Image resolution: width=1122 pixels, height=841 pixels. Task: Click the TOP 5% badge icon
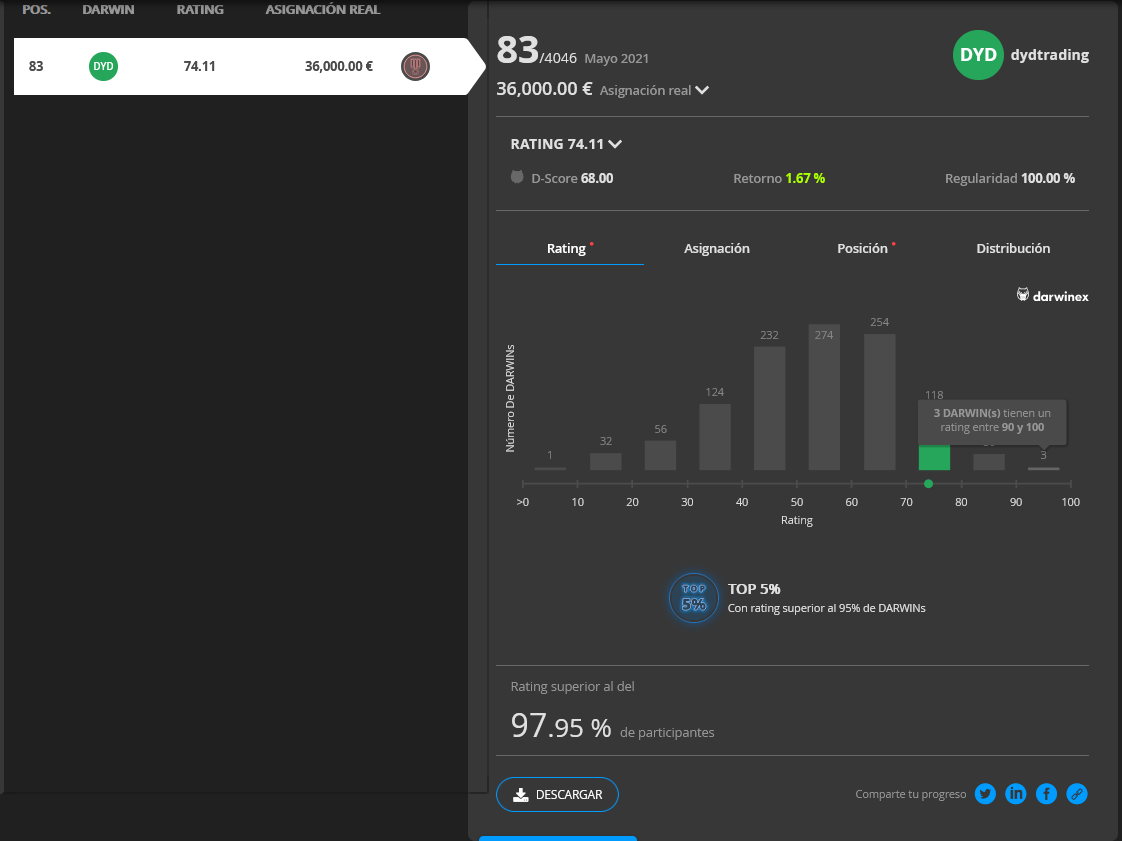693,598
